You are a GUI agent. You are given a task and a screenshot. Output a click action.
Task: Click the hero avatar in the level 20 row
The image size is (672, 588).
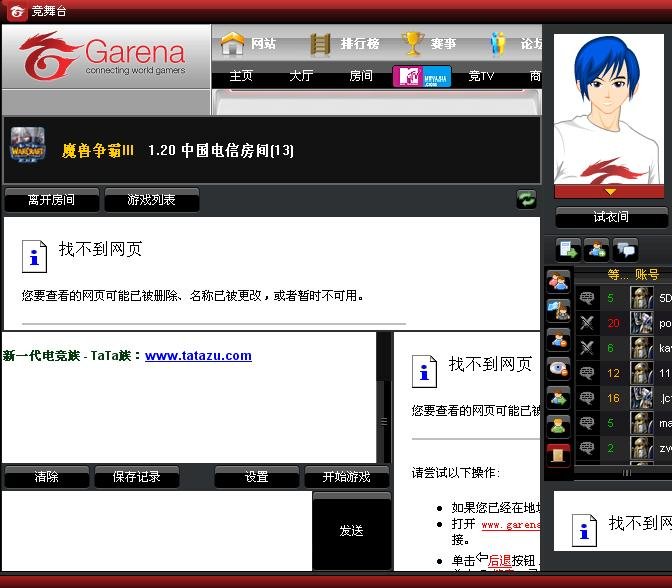pos(642,323)
